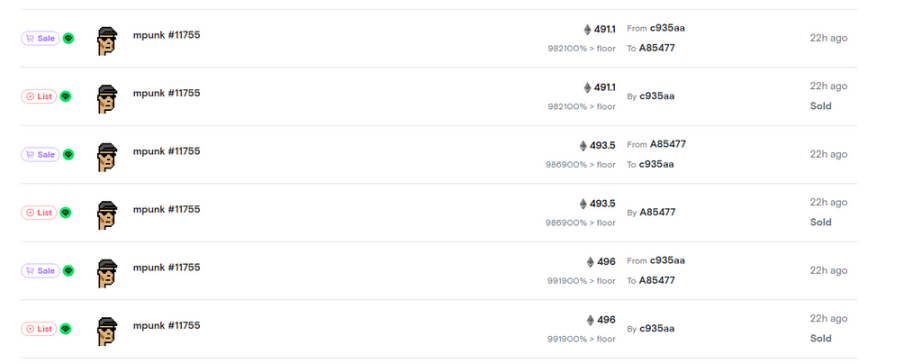Image resolution: width=922 pixels, height=364 pixels.
Task: Open the mpunk thumbnail in the 491.1 sale row
Action: click(107, 41)
